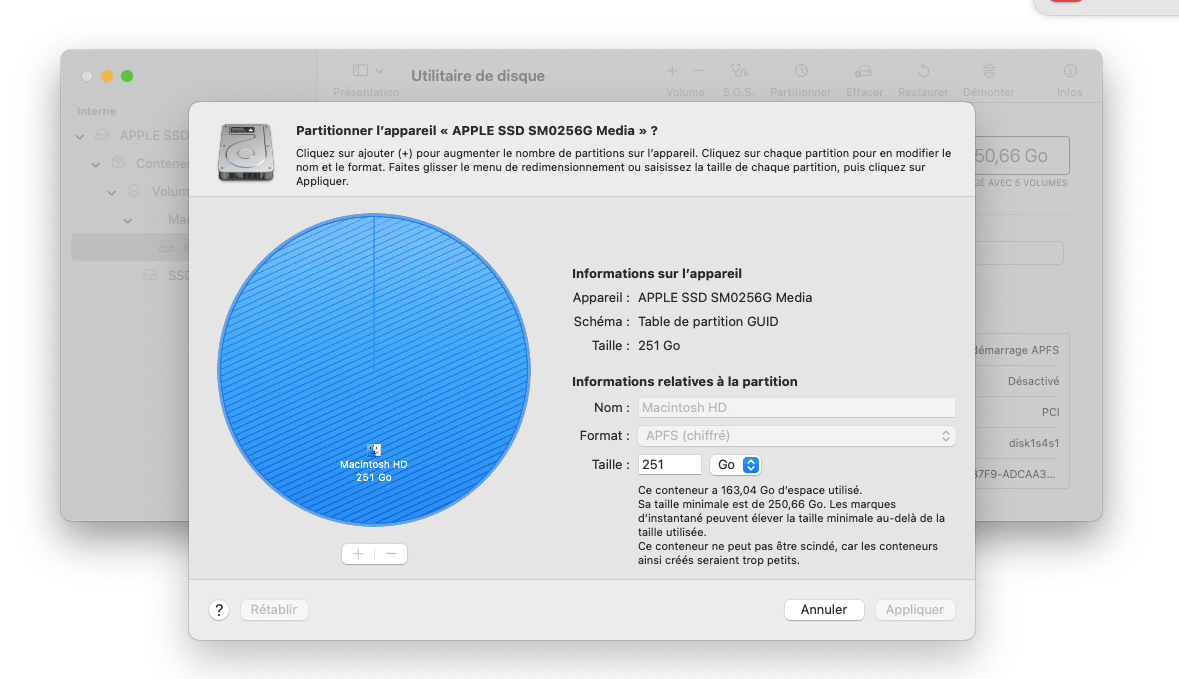The height and width of the screenshot is (679, 1179).
Task: Open the Go size unit dropdown
Action: pyautogui.click(x=735, y=465)
